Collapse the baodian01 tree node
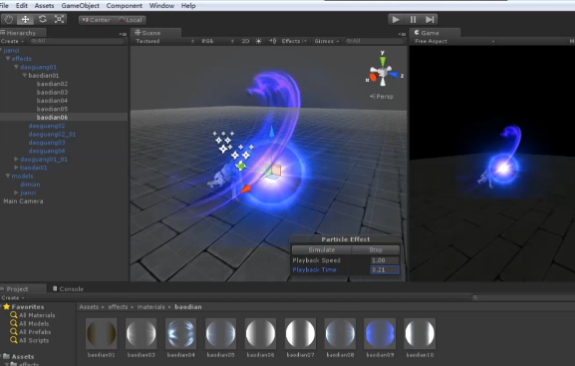Image resolution: width=575 pixels, height=366 pixels. tap(25, 76)
